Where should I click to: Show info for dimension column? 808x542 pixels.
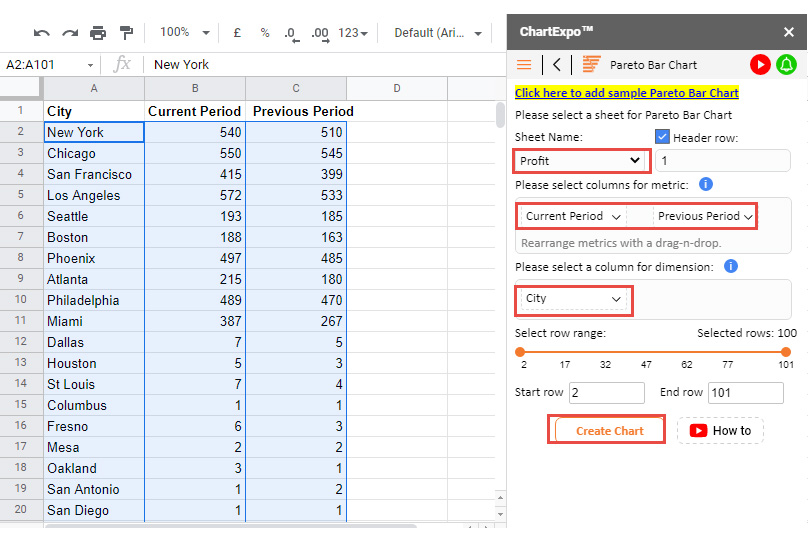coord(731,266)
